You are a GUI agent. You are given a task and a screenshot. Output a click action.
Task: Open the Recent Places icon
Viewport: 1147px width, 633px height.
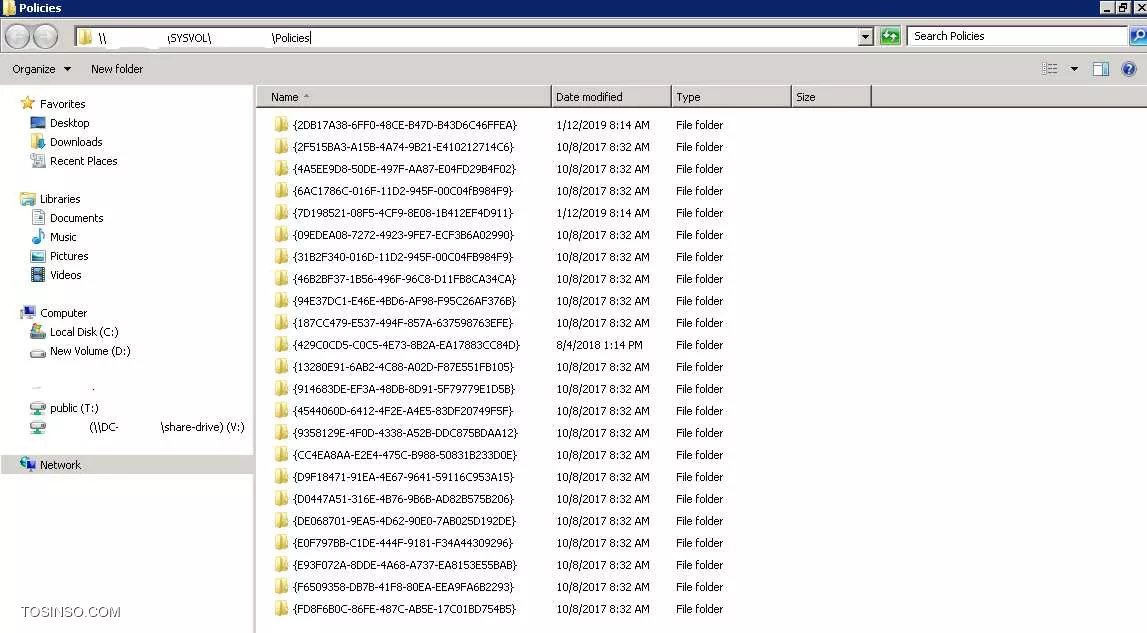(x=38, y=161)
